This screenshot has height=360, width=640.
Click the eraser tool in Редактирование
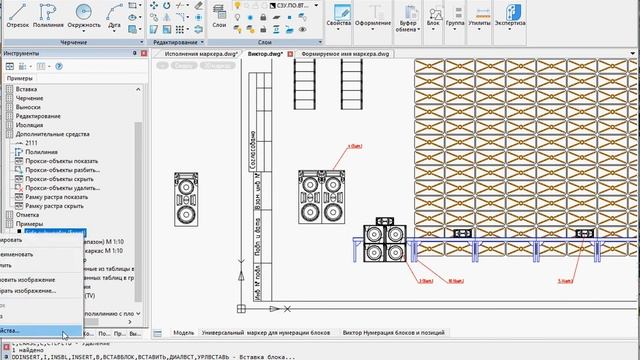point(198,6)
